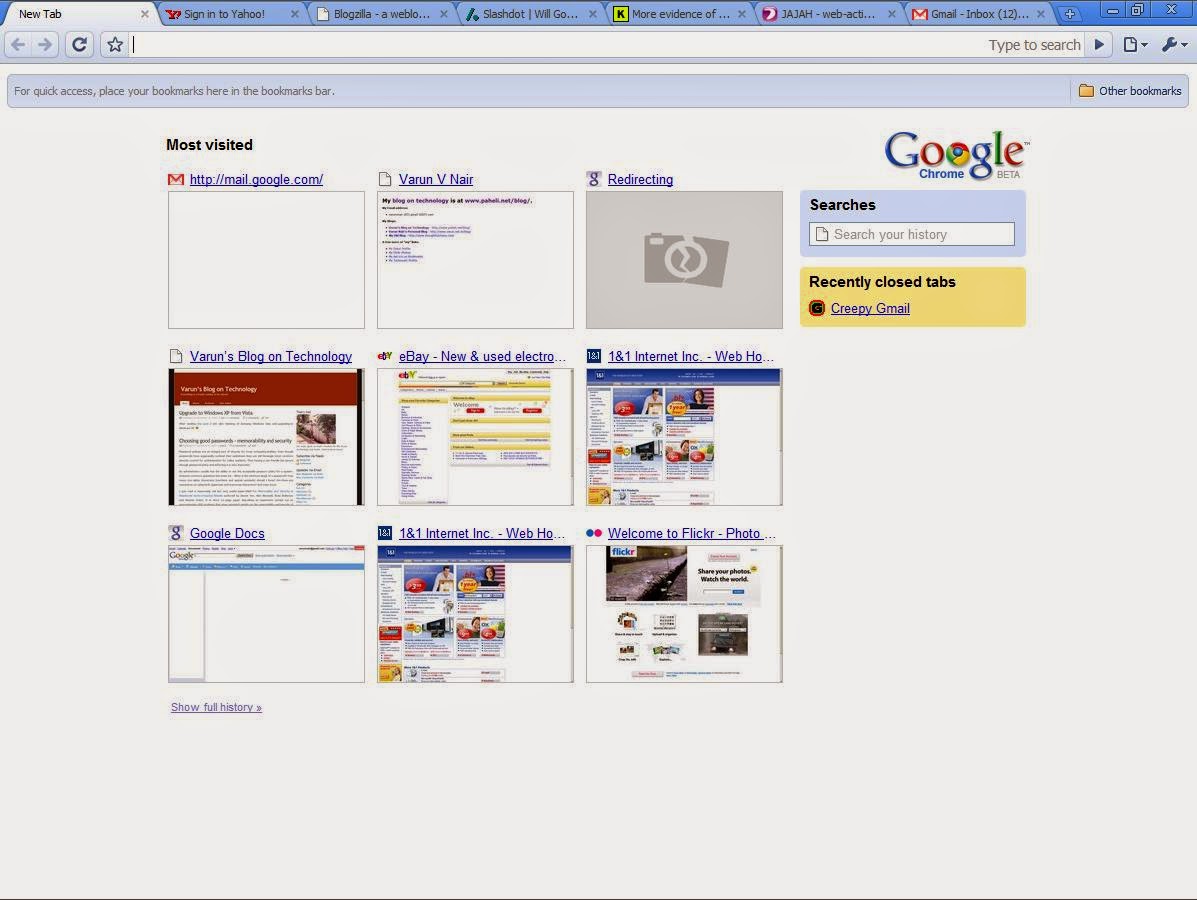Image resolution: width=1197 pixels, height=900 pixels.
Task: Close the Gmail Inbox tab
Action: (x=1041, y=14)
